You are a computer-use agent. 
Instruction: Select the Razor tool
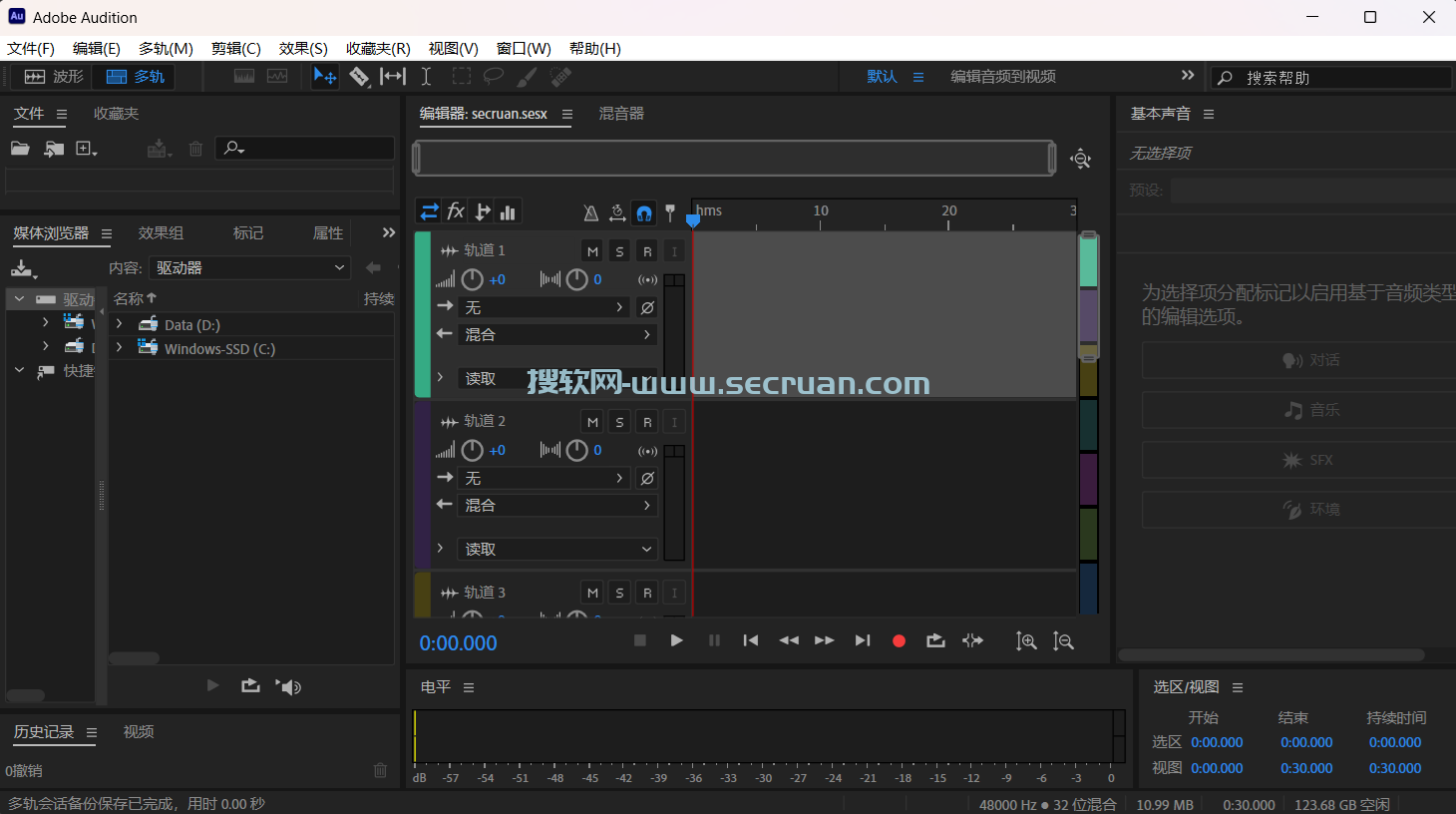coord(359,77)
